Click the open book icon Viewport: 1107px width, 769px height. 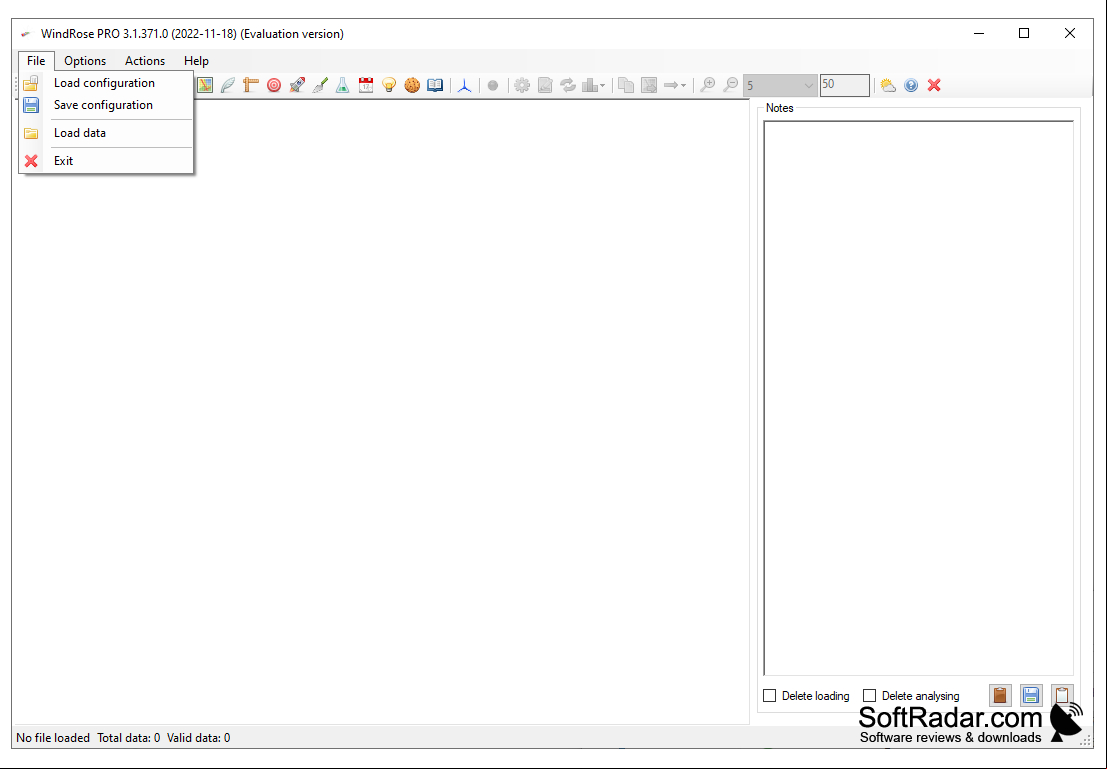coord(435,85)
